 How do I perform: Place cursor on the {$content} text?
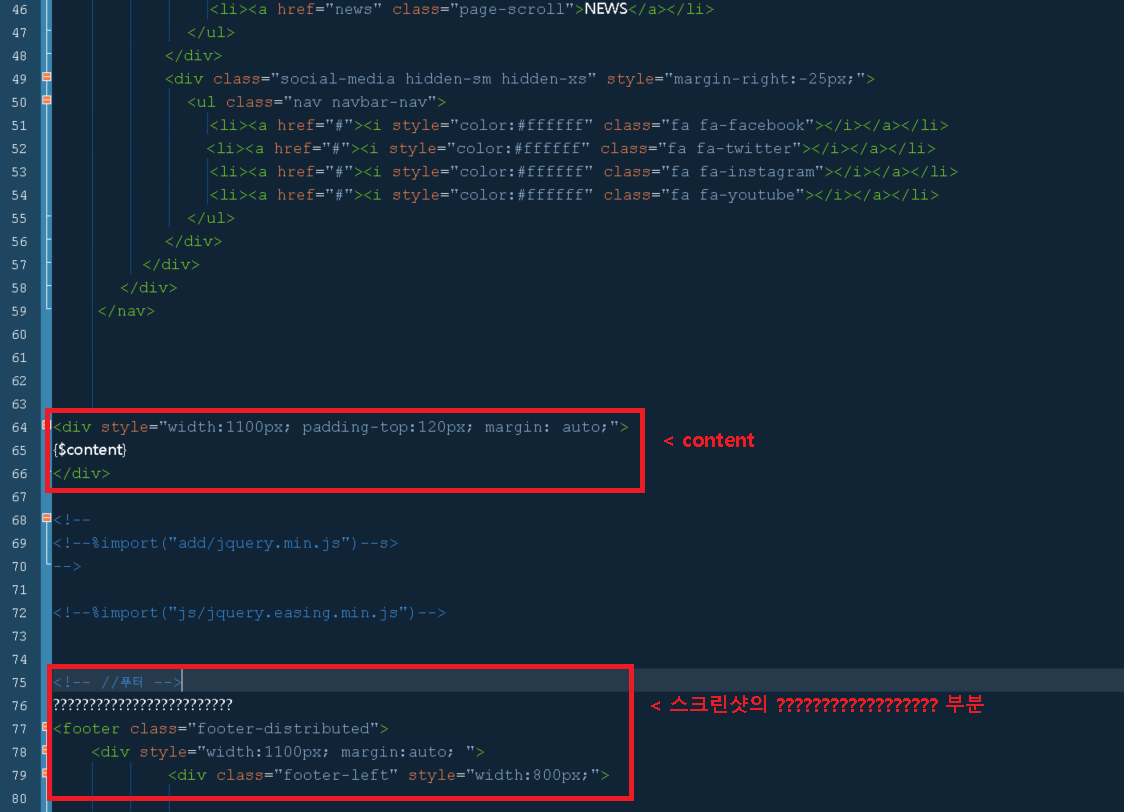coord(90,450)
